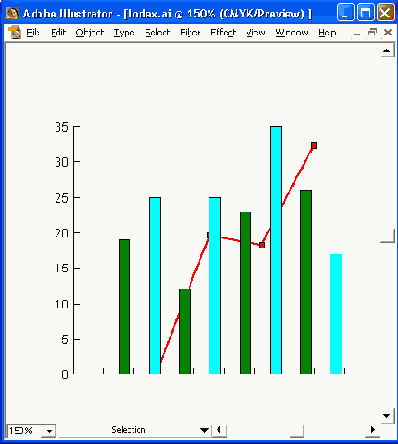The image size is (398, 444).
Task: Open the Window menu
Action: (292, 32)
